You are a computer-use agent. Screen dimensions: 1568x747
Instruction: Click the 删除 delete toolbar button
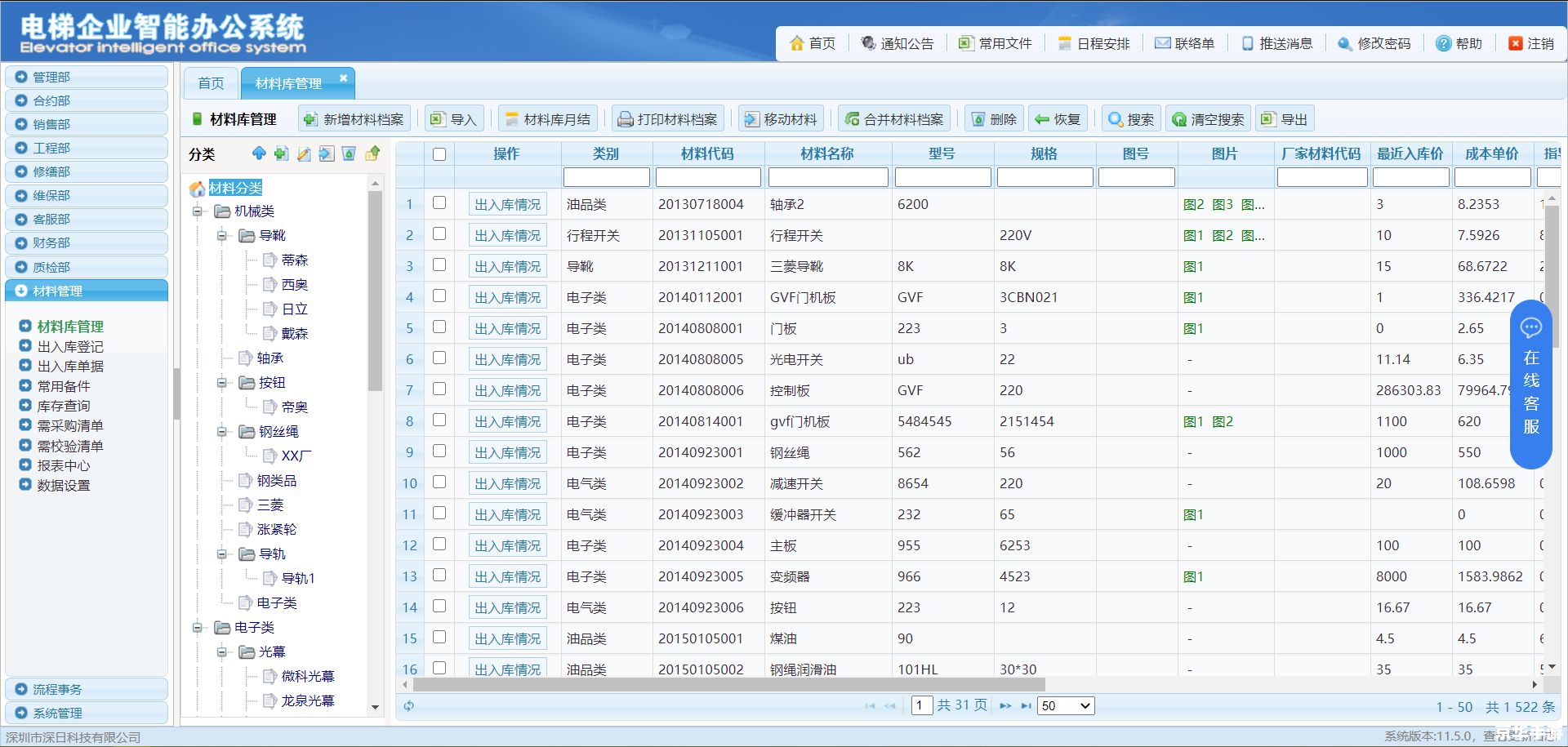click(x=994, y=119)
